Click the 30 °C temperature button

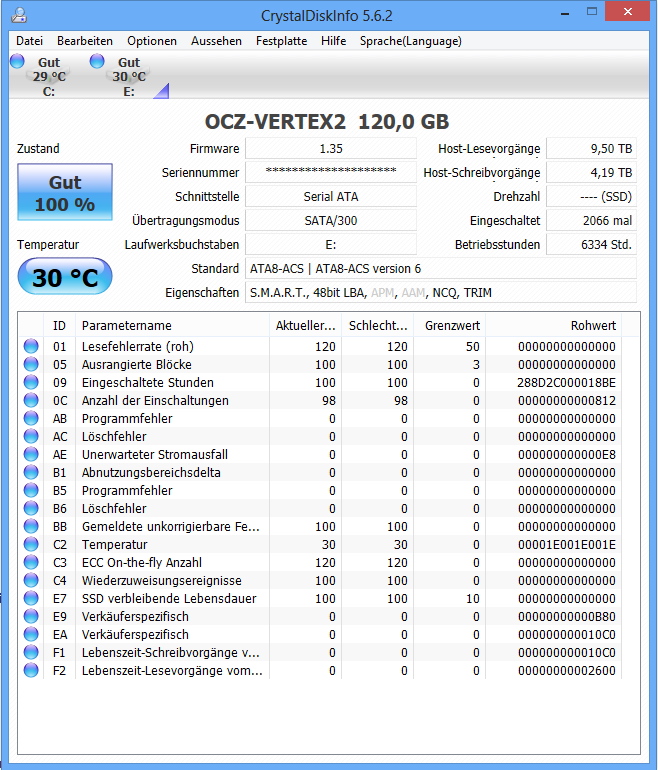click(65, 277)
